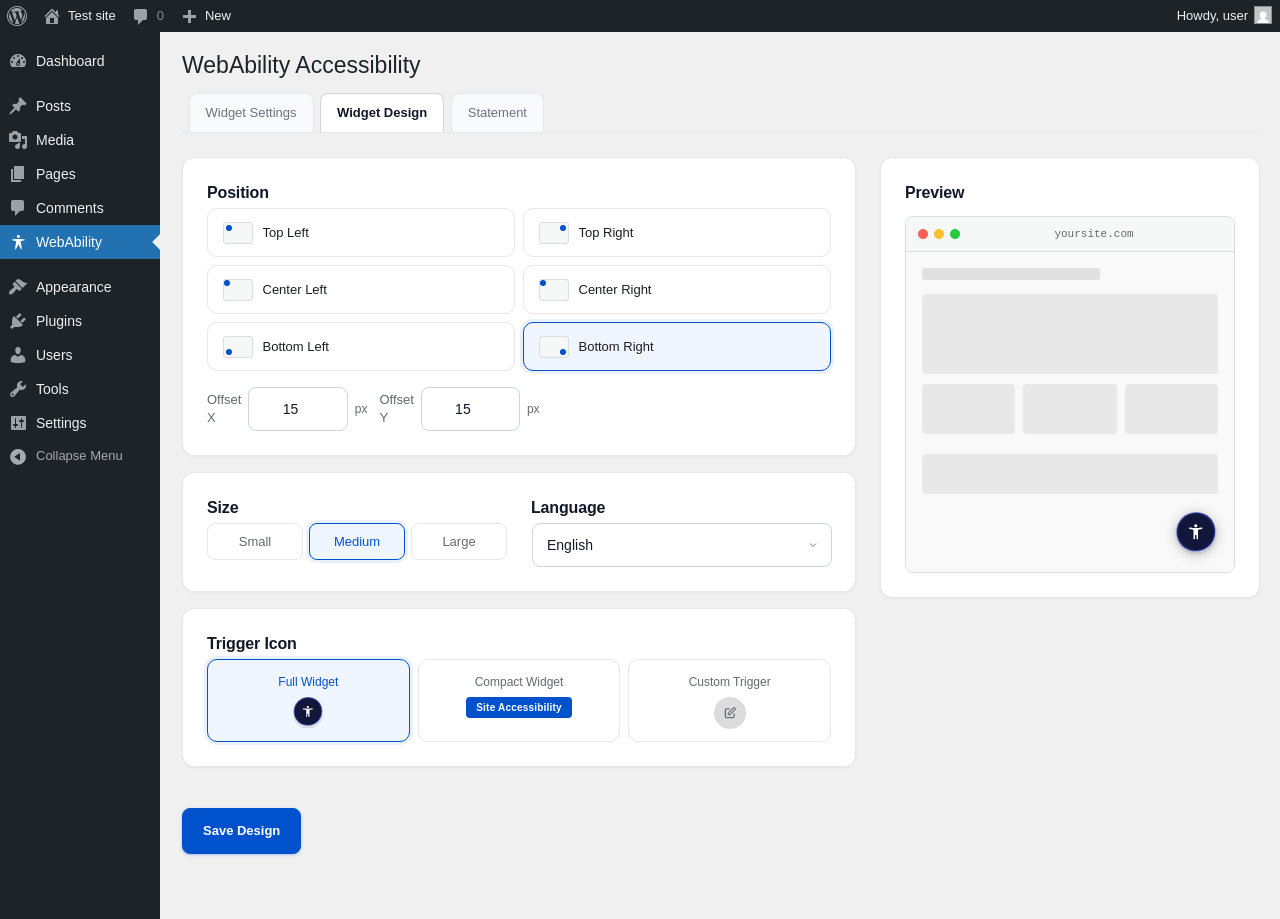
Task: Switch to the Widget Settings tab
Action: [x=251, y=113]
